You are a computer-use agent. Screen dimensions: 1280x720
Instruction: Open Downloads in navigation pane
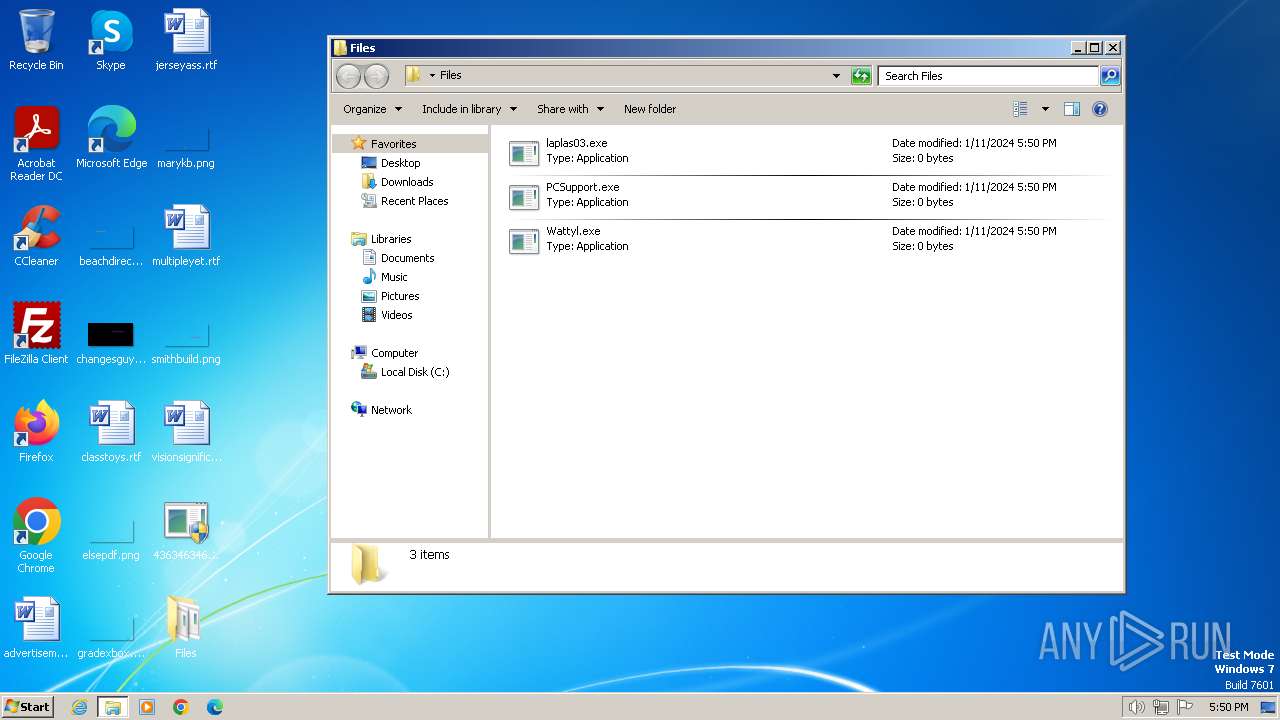tap(407, 182)
